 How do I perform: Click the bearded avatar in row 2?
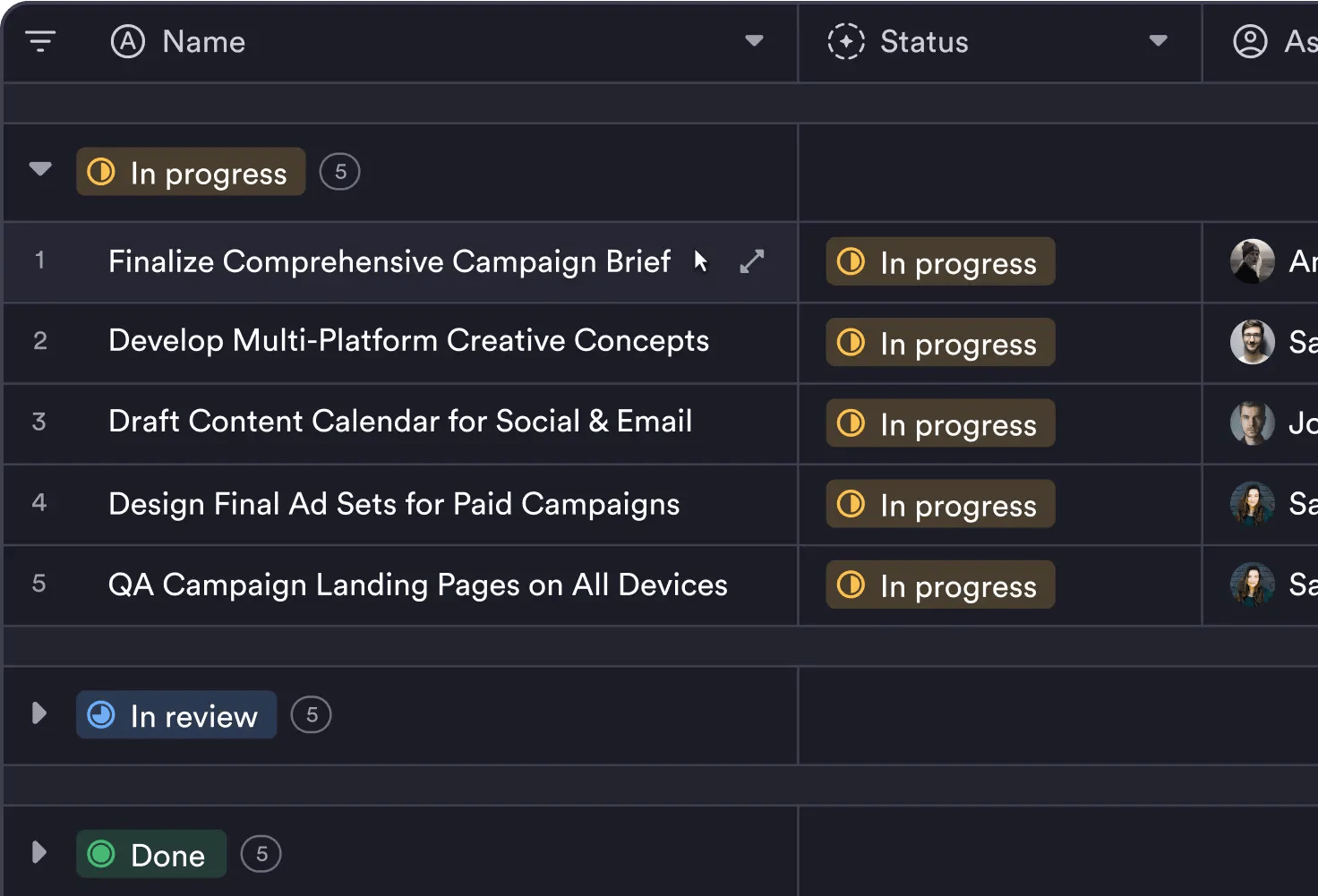[x=1252, y=342]
